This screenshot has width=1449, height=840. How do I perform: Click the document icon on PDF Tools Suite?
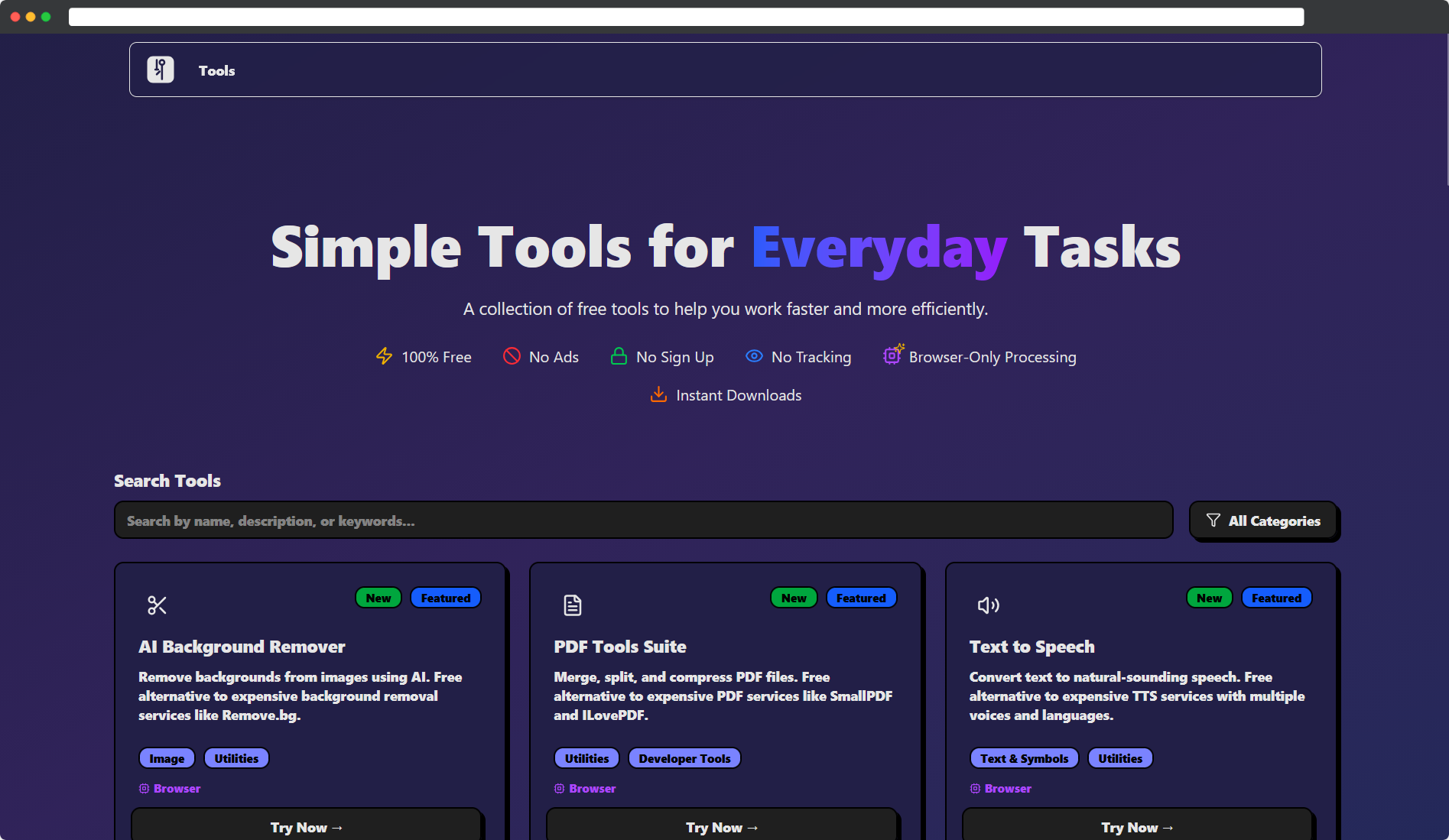pos(572,605)
